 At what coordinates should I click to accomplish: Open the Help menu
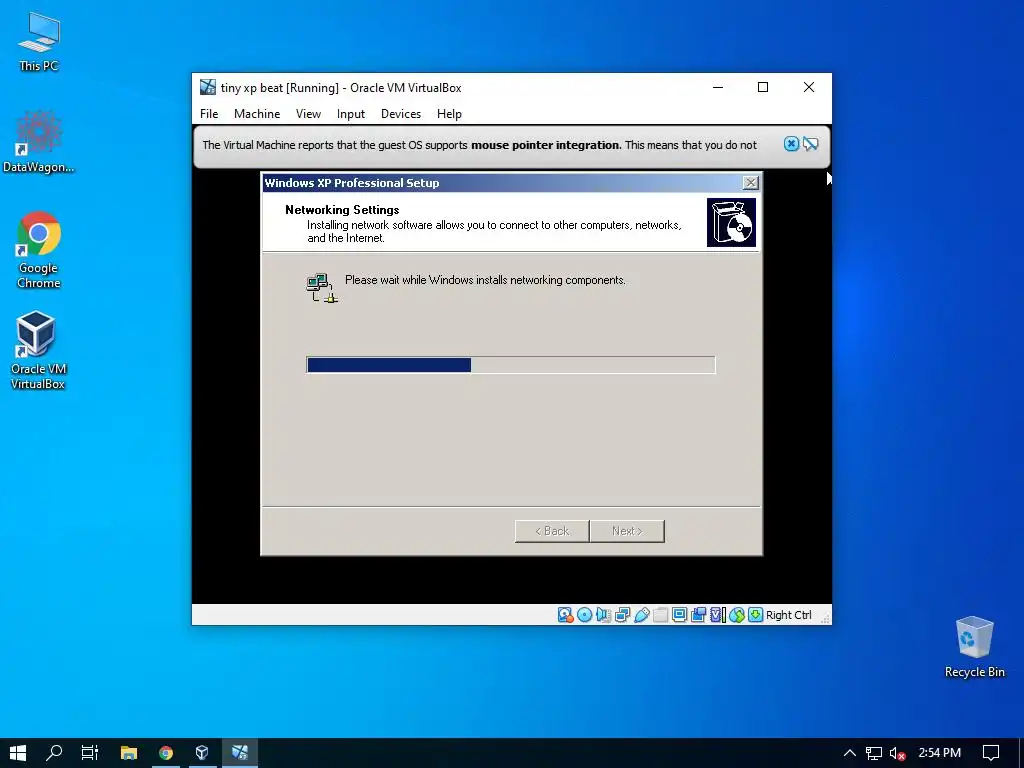coord(449,114)
